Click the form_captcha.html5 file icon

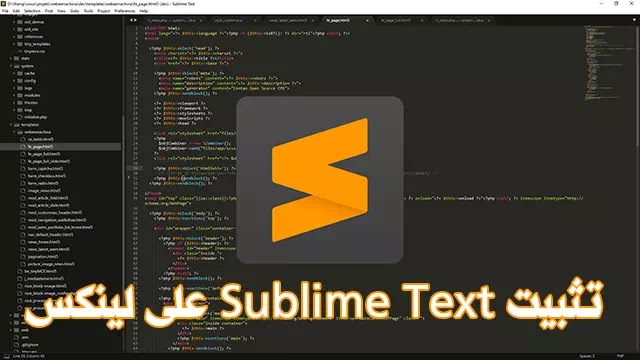23,169
